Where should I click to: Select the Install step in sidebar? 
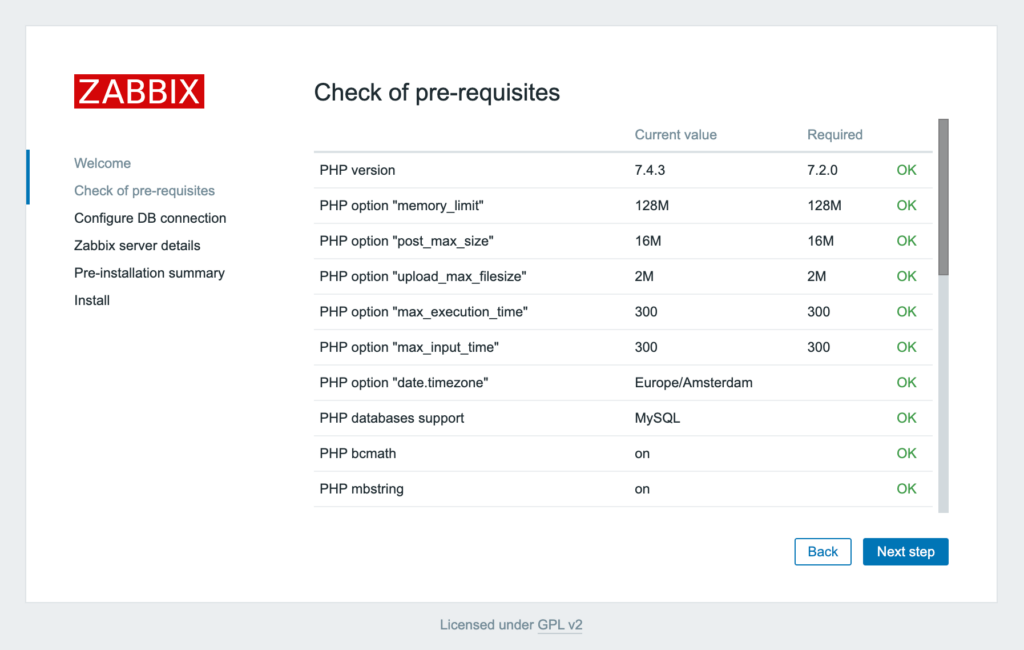pos(92,300)
